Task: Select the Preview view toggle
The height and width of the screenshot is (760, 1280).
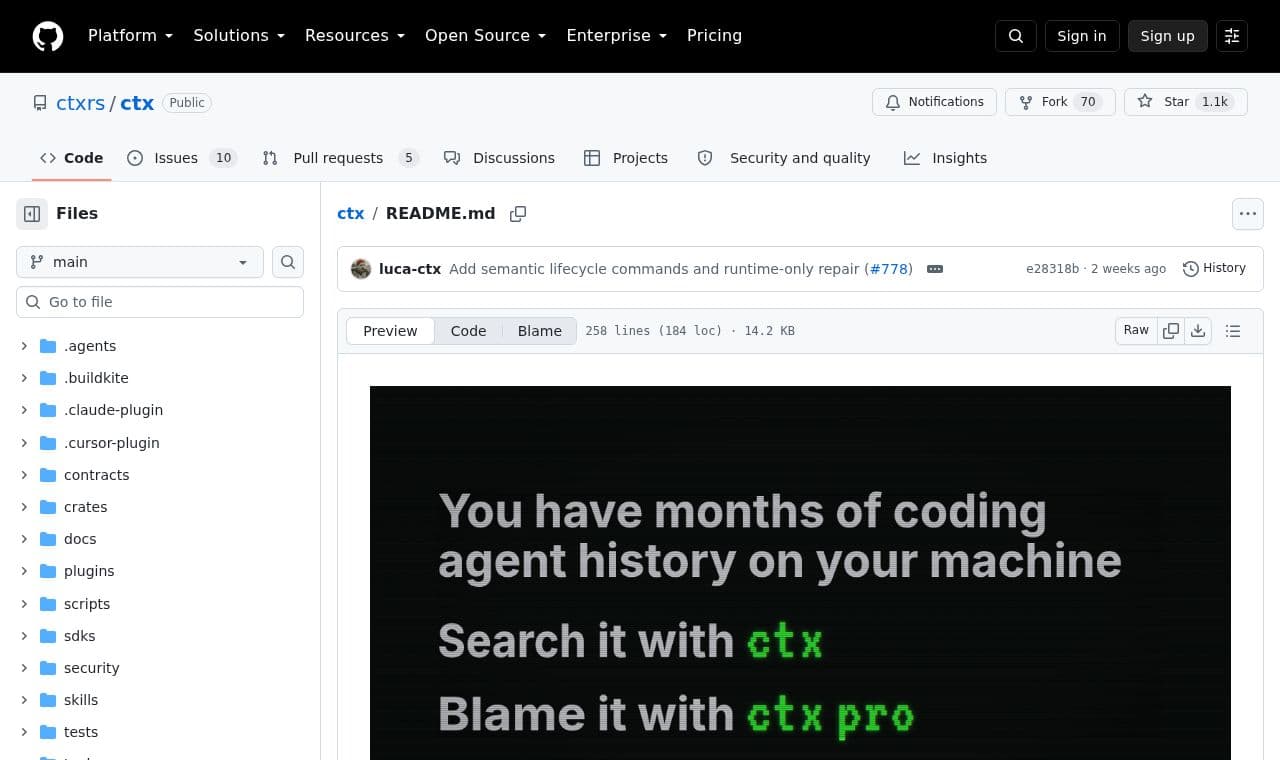Action: tap(390, 331)
